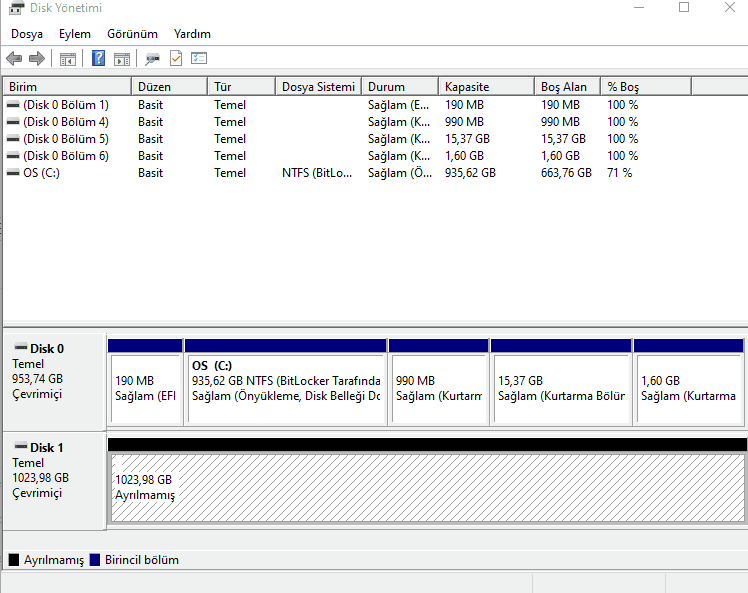Select the 990 MB recovery partition block
Image resolution: width=748 pixels, height=593 pixels.
[438, 382]
